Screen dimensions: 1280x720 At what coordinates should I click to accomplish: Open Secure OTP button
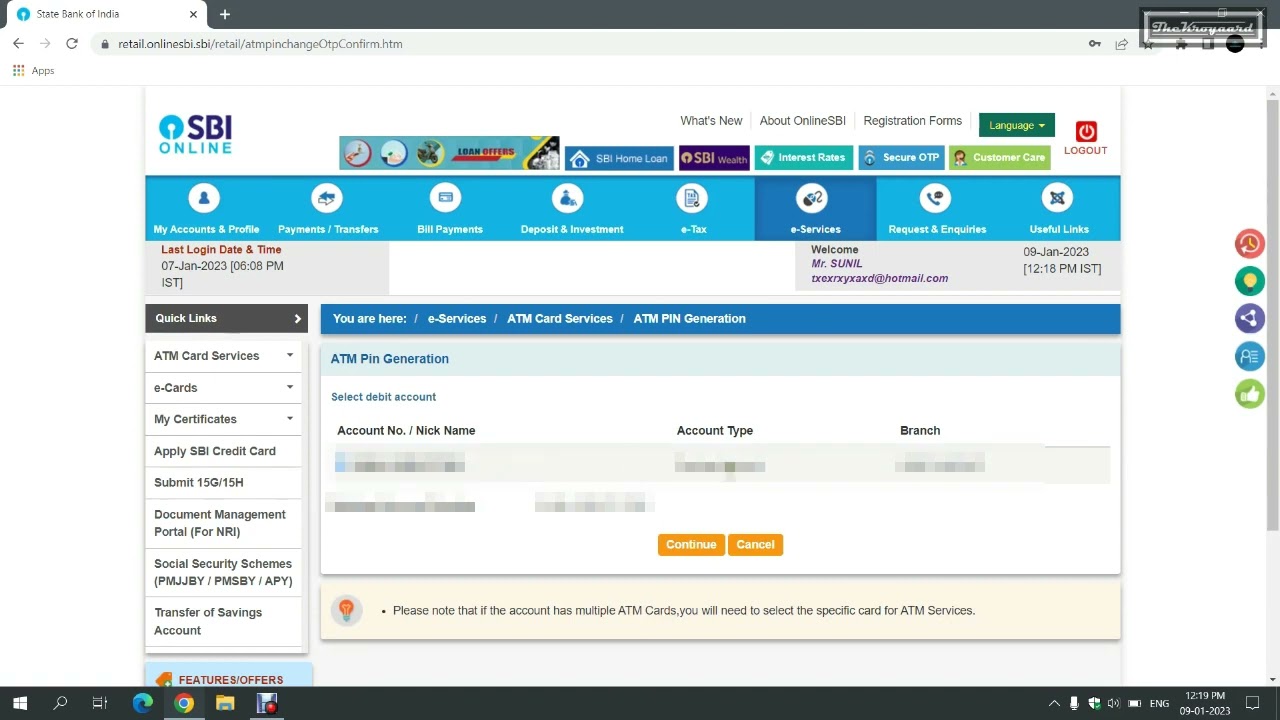pyautogui.click(x=901, y=158)
